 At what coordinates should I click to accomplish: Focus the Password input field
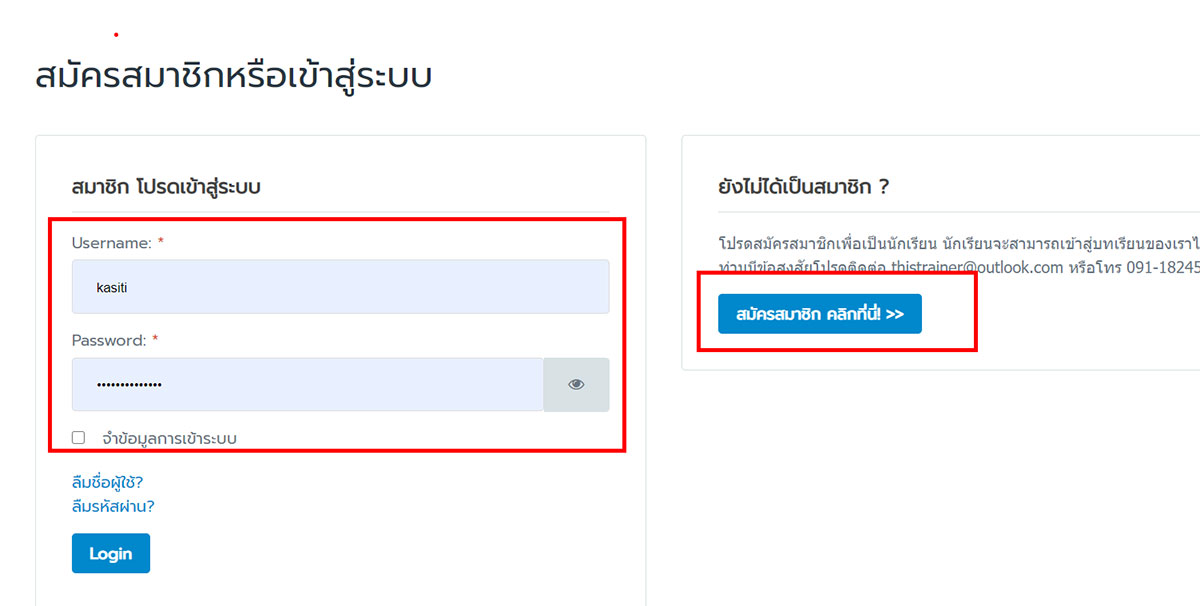point(307,384)
